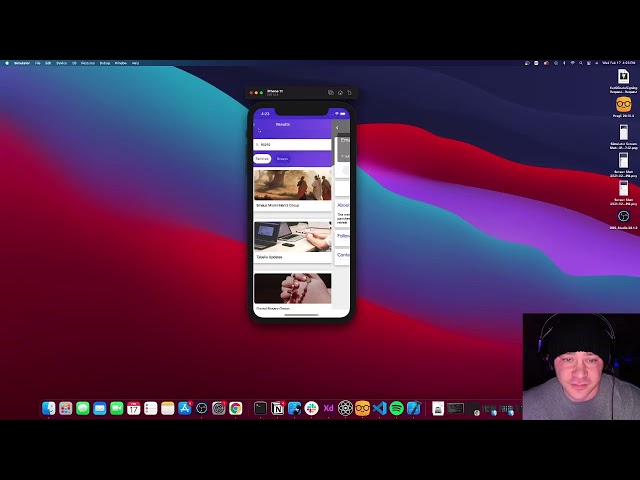Screen dimensions: 640x480
Task: Open the rosary image result card
Action: (x=292, y=288)
